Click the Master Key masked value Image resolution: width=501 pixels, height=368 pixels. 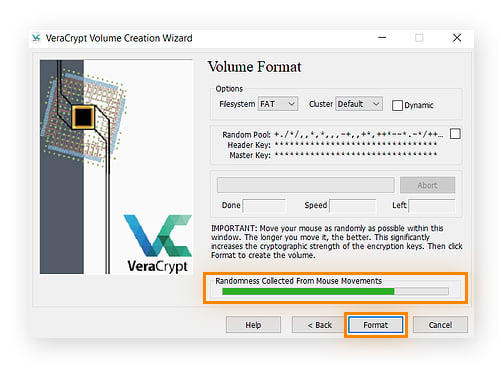356,154
